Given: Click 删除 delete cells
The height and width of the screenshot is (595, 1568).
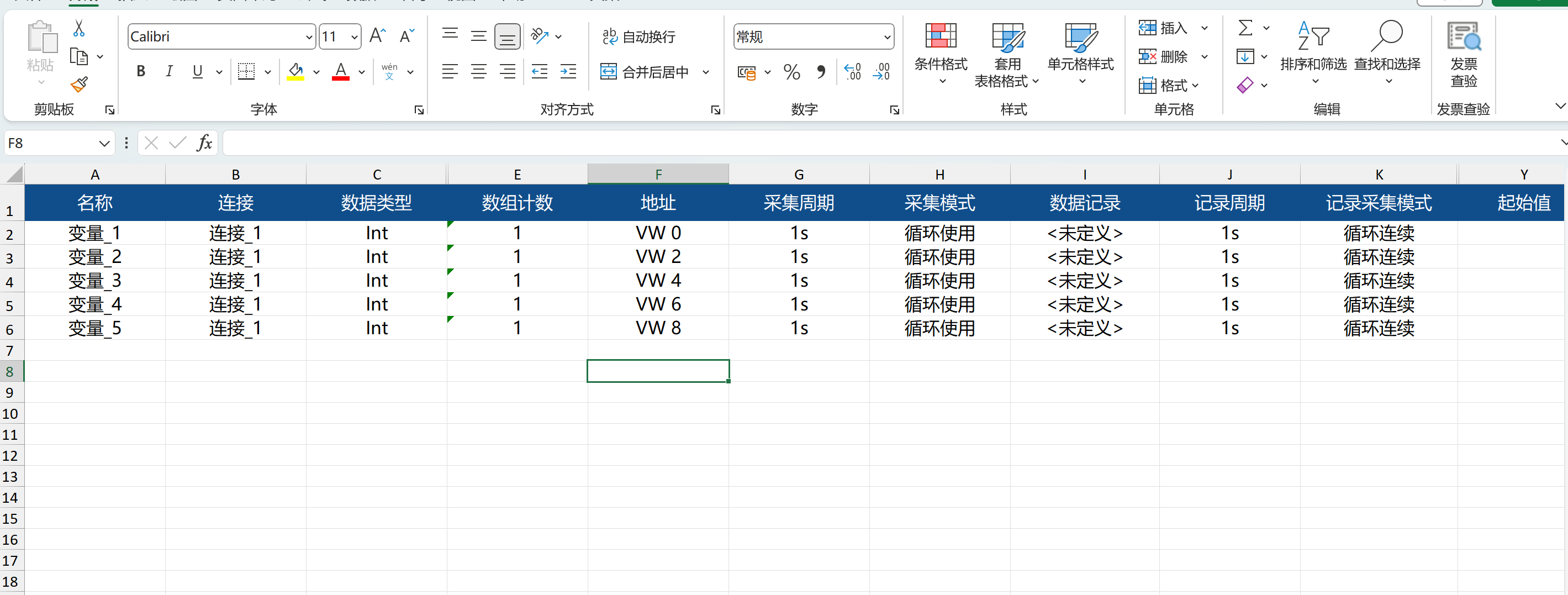Looking at the screenshot, I should [x=1163, y=56].
